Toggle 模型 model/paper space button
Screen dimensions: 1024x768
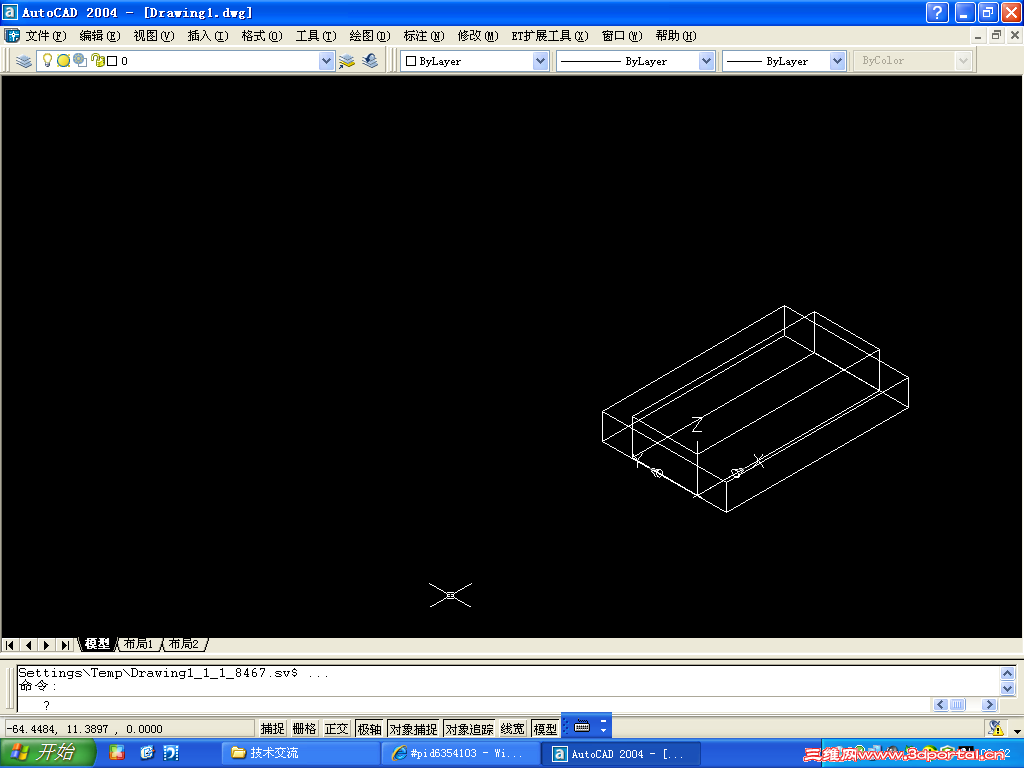tap(545, 728)
